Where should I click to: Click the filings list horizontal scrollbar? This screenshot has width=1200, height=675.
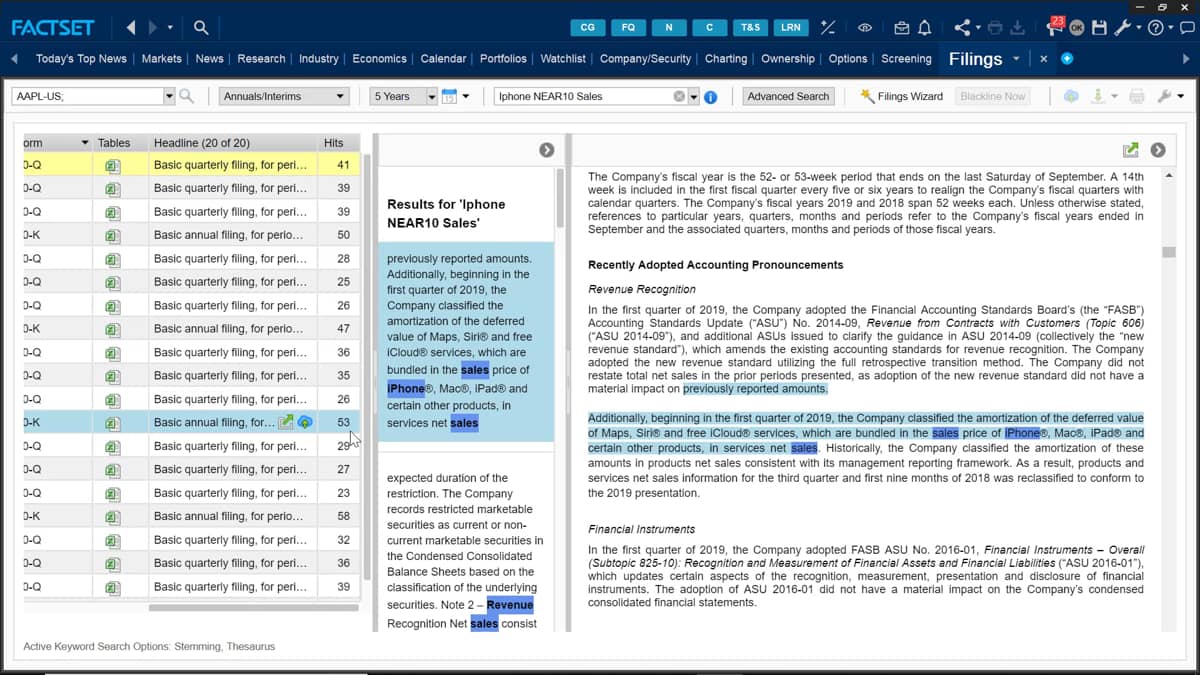point(253,608)
